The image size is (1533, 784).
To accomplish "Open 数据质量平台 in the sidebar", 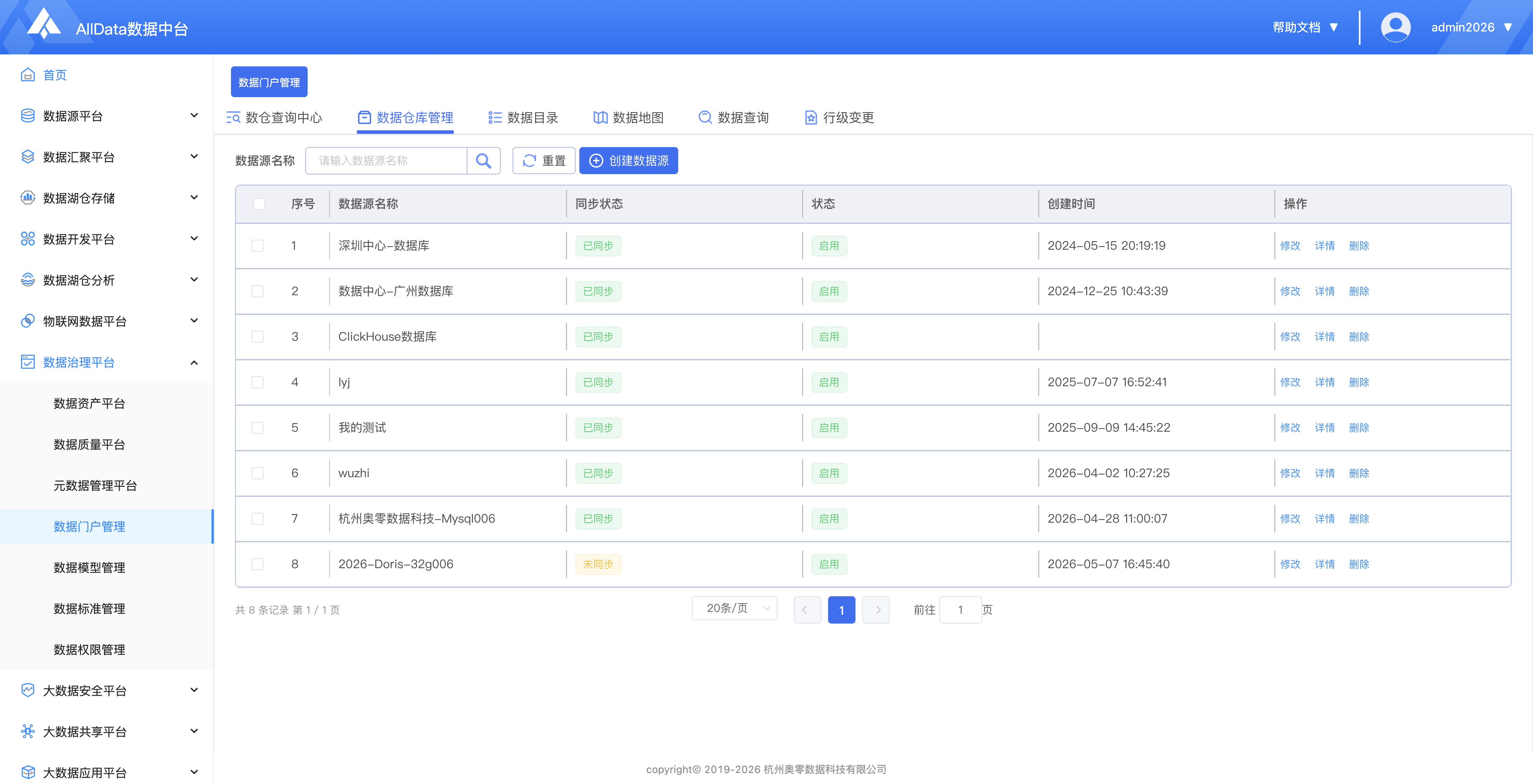I will [89, 444].
